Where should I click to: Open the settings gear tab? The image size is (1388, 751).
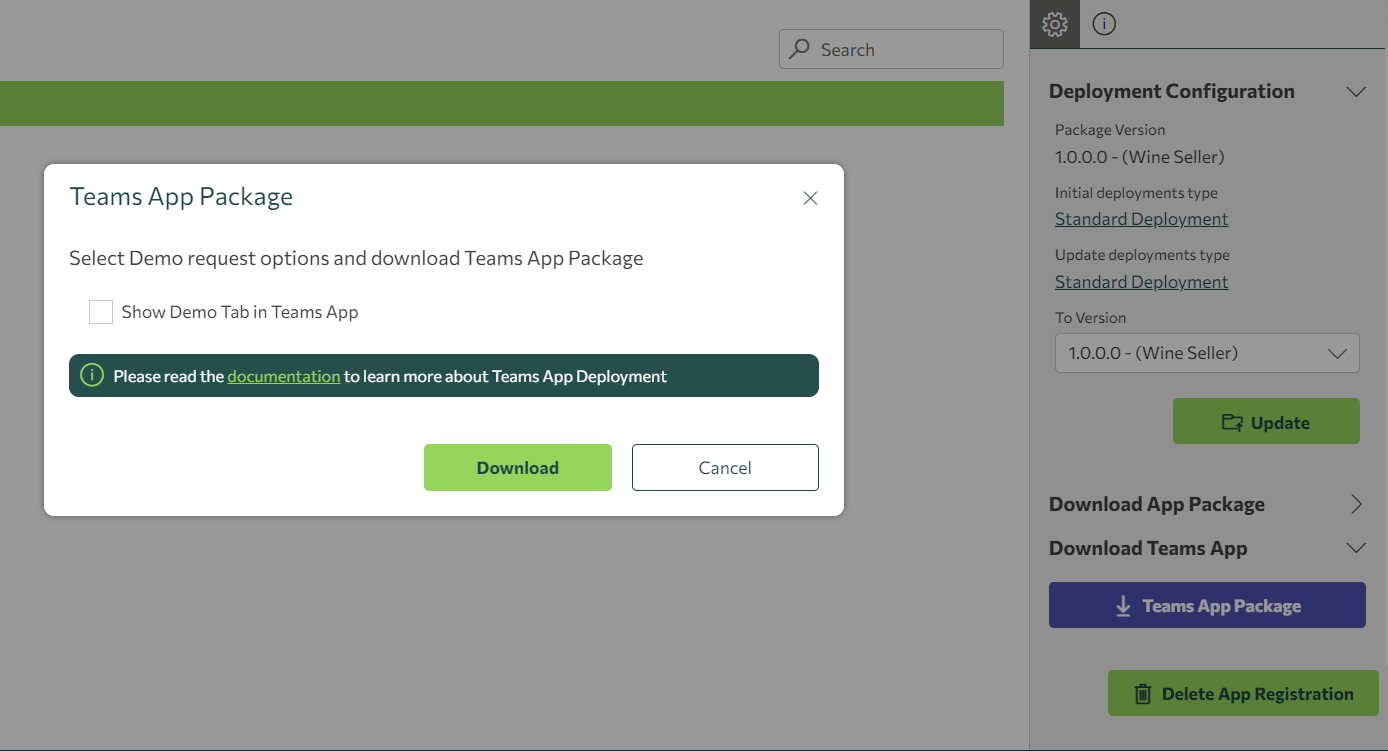(x=1055, y=24)
